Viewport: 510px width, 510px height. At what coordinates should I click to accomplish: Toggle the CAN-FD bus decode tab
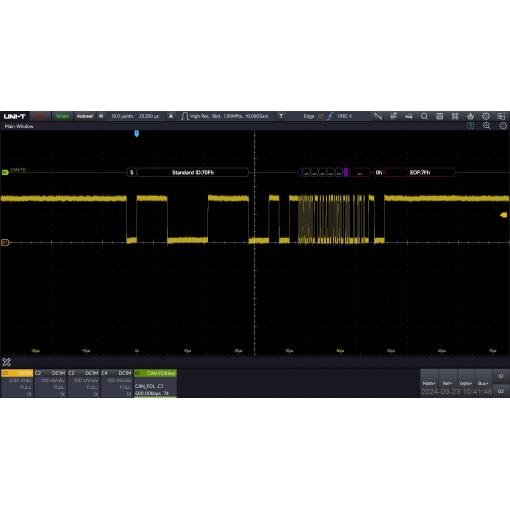[155, 373]
